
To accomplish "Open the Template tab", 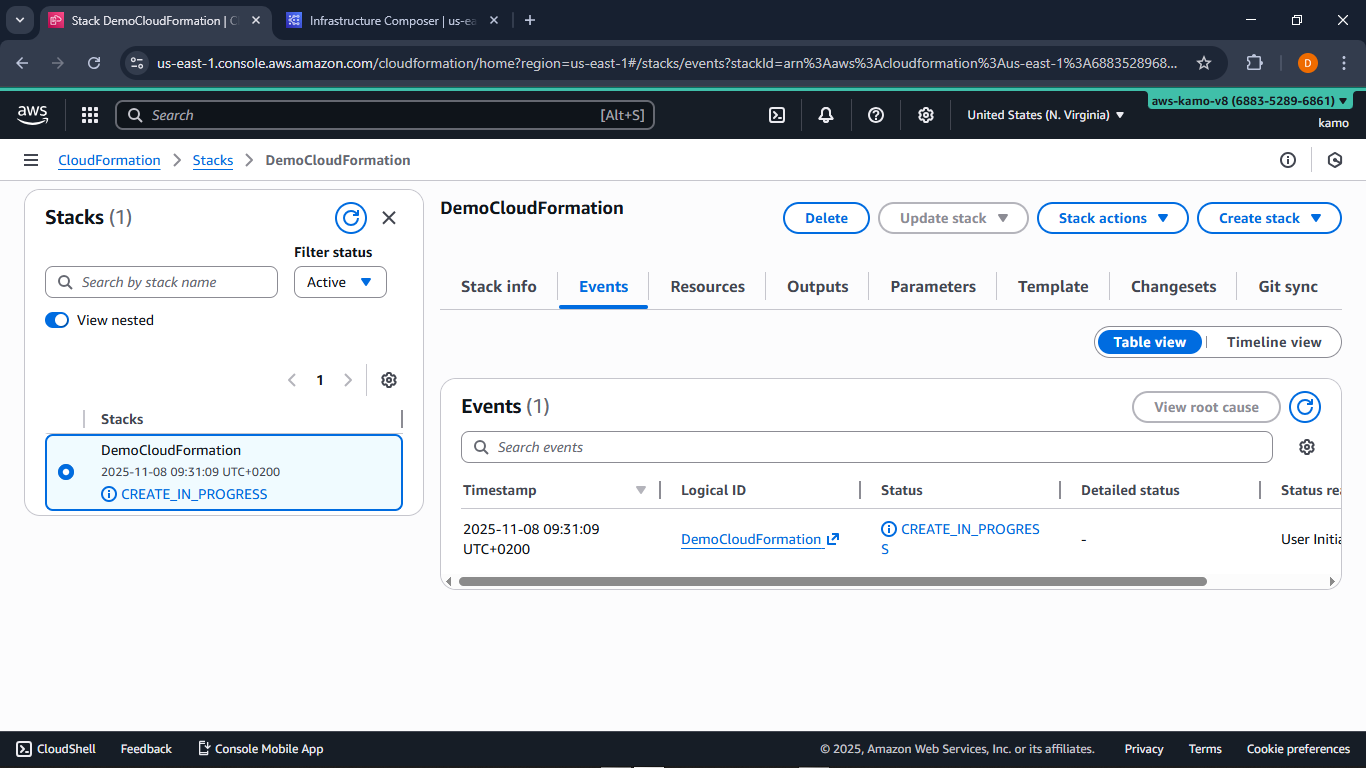I will [1052, 286].
